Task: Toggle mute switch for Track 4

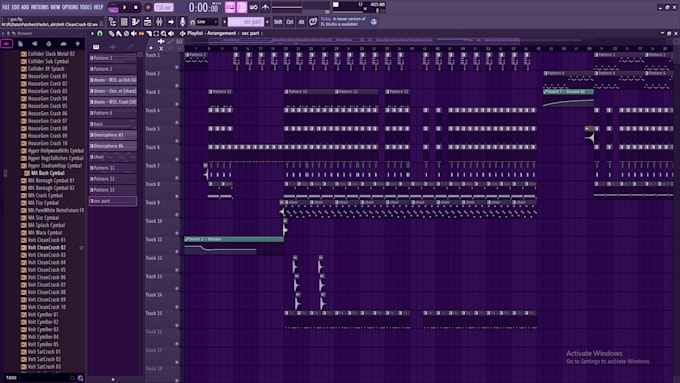Action: (177, 122)
